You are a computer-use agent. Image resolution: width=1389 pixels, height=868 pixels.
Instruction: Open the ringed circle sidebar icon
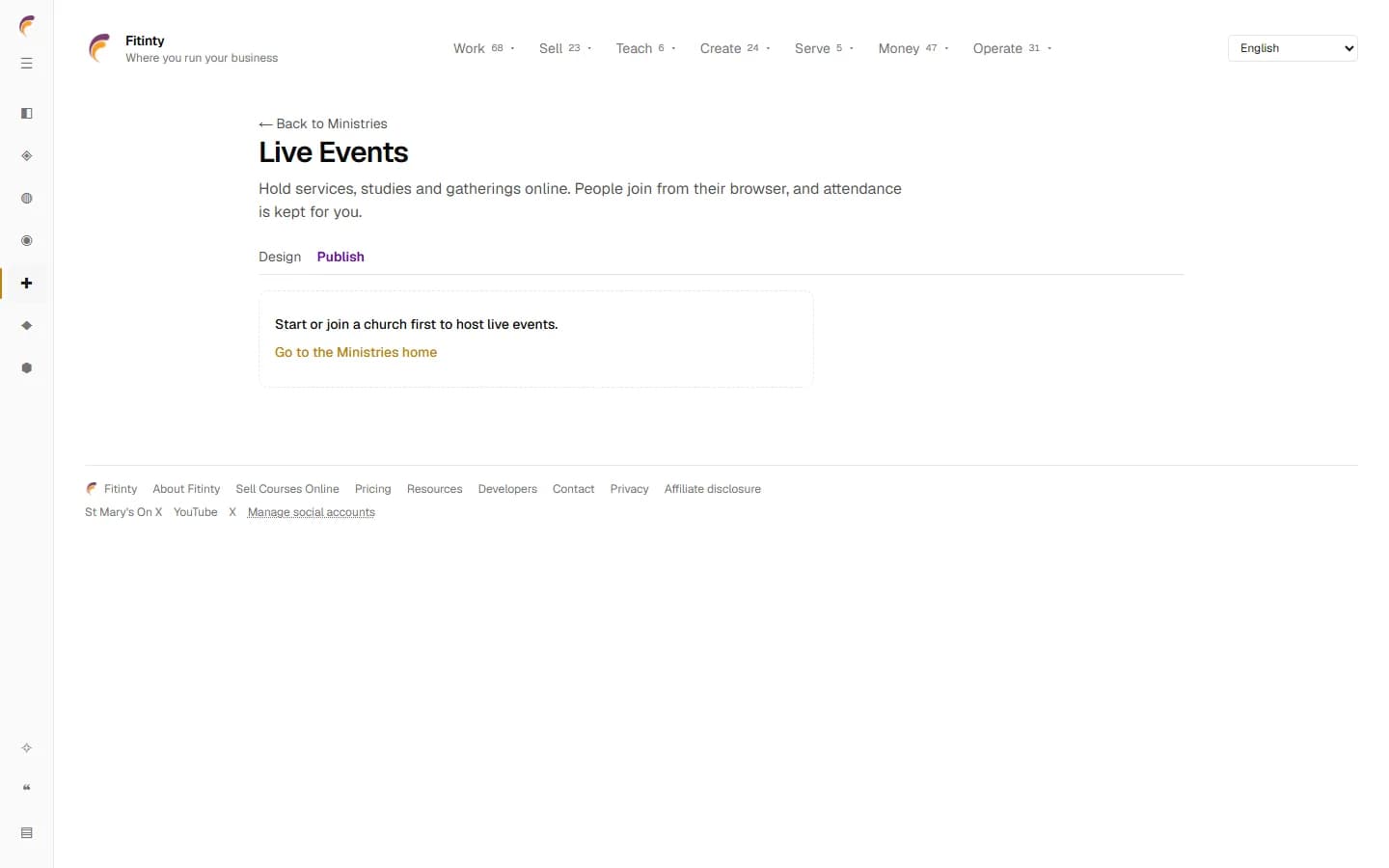27,241
